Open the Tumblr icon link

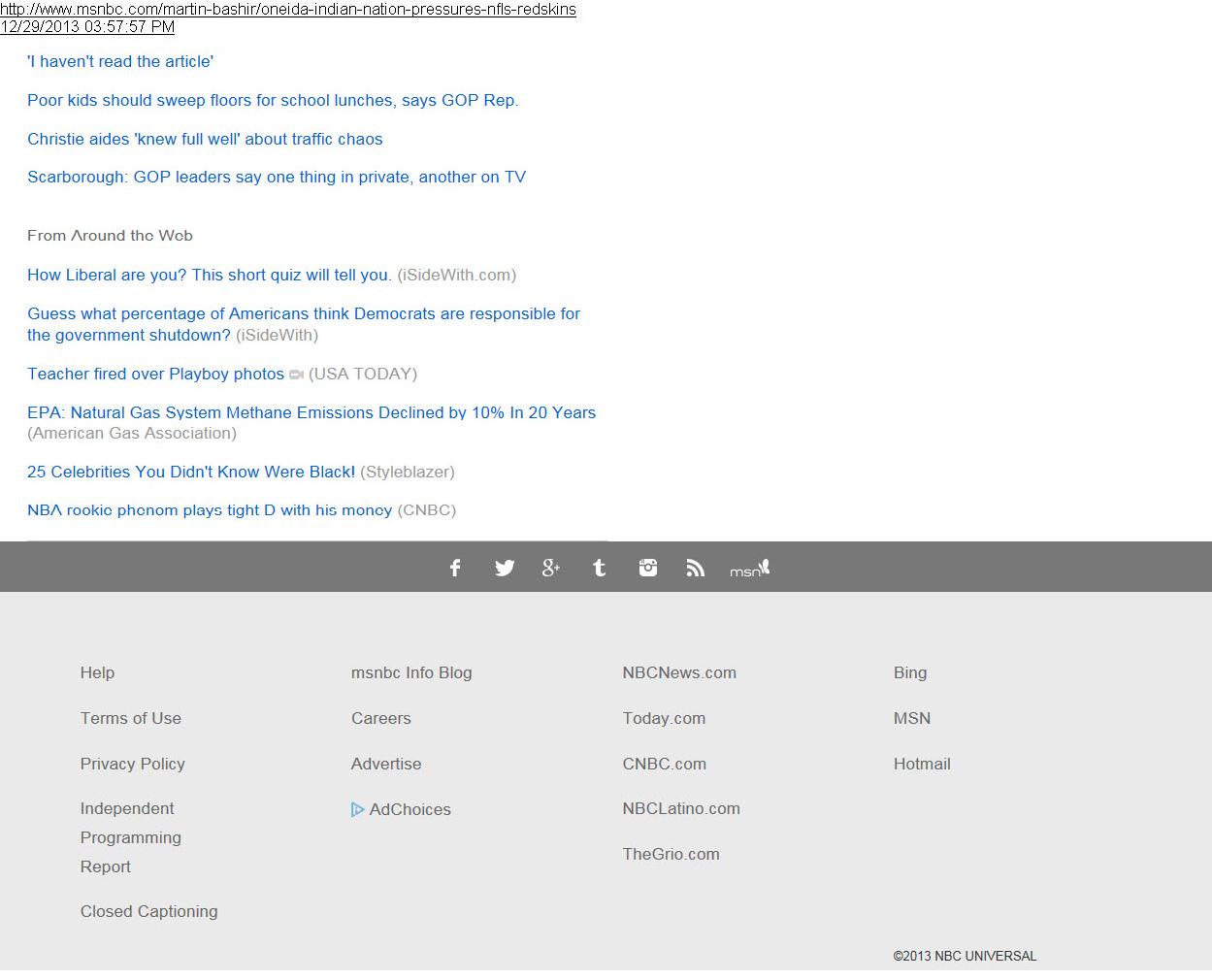click(x=599, y=568)
